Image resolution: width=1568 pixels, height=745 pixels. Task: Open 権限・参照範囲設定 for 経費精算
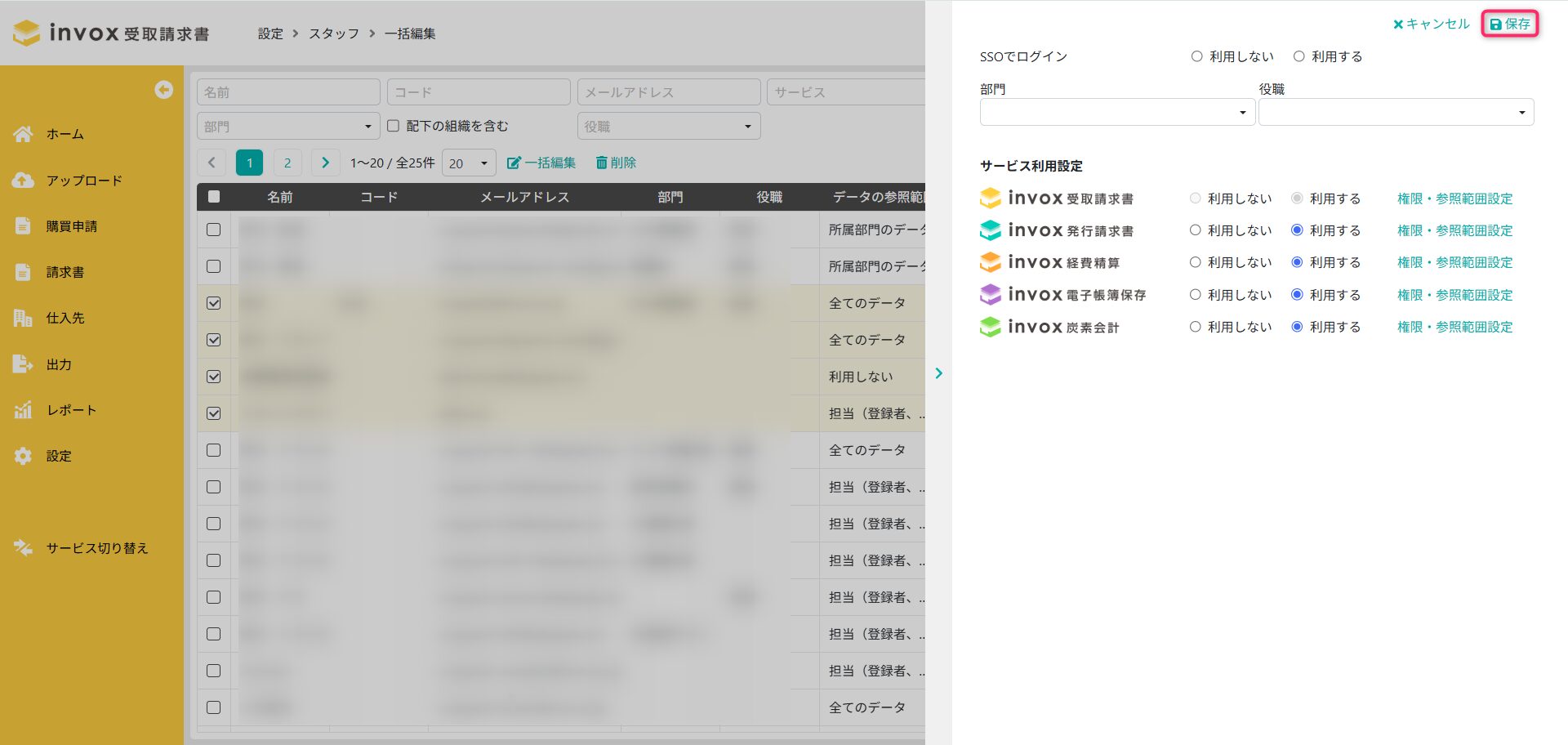(x=1454, y=262)
